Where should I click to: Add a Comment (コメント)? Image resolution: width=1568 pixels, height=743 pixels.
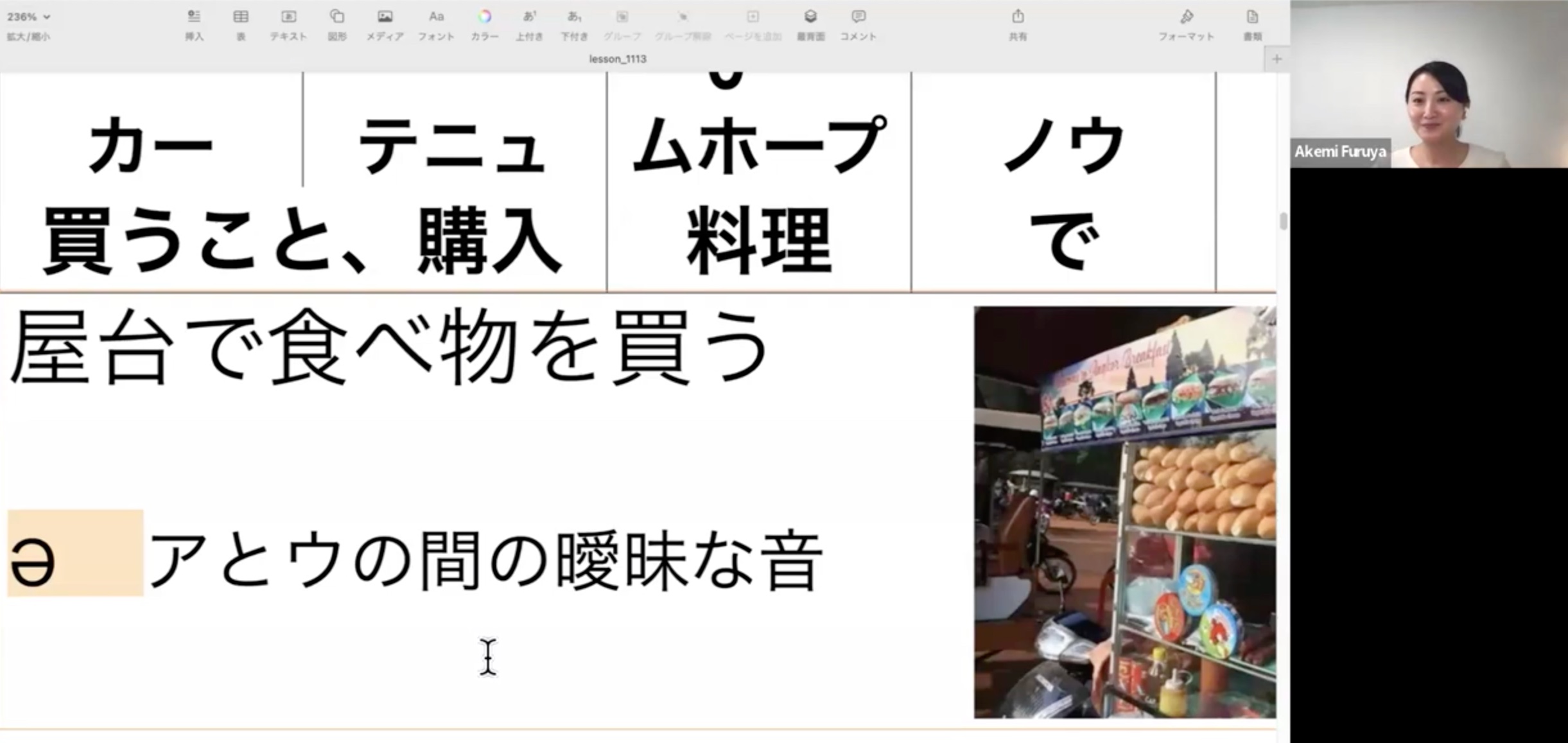pyautogui.click(x=858, y=17)
